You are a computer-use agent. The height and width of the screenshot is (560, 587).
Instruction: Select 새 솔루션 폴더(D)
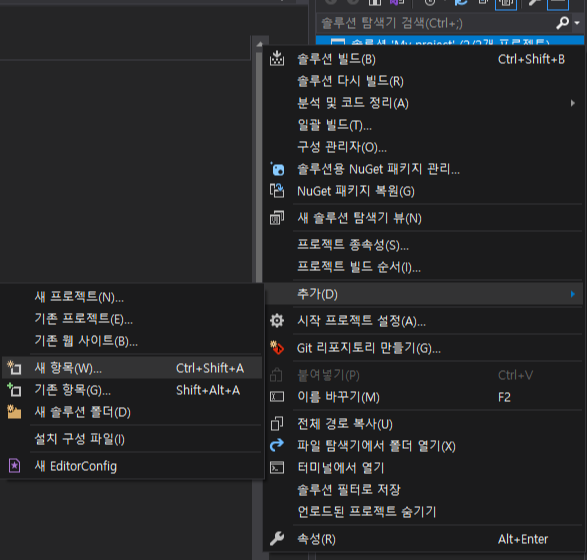pyautogui.click(x=132, y=412)
